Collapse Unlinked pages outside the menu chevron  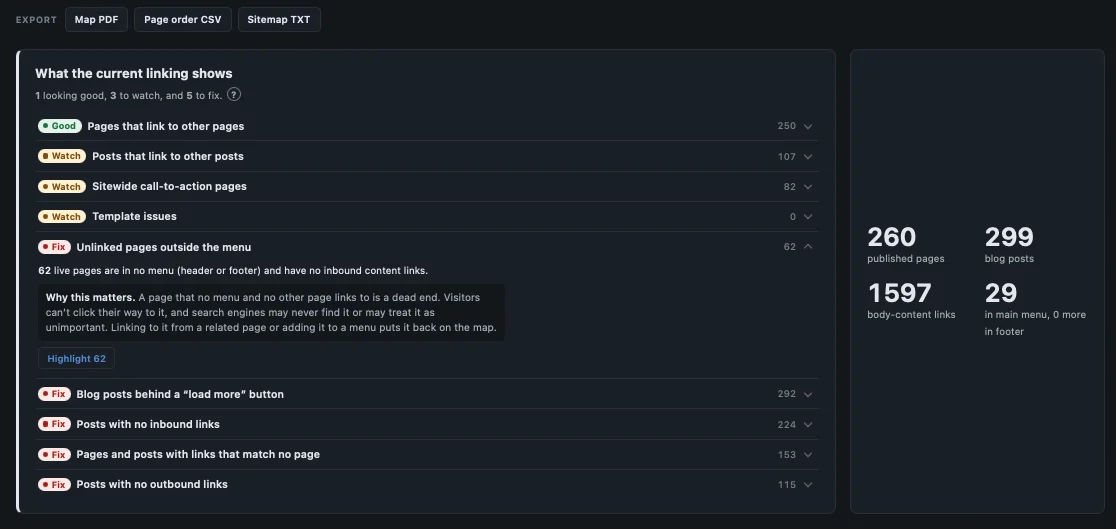808,246
